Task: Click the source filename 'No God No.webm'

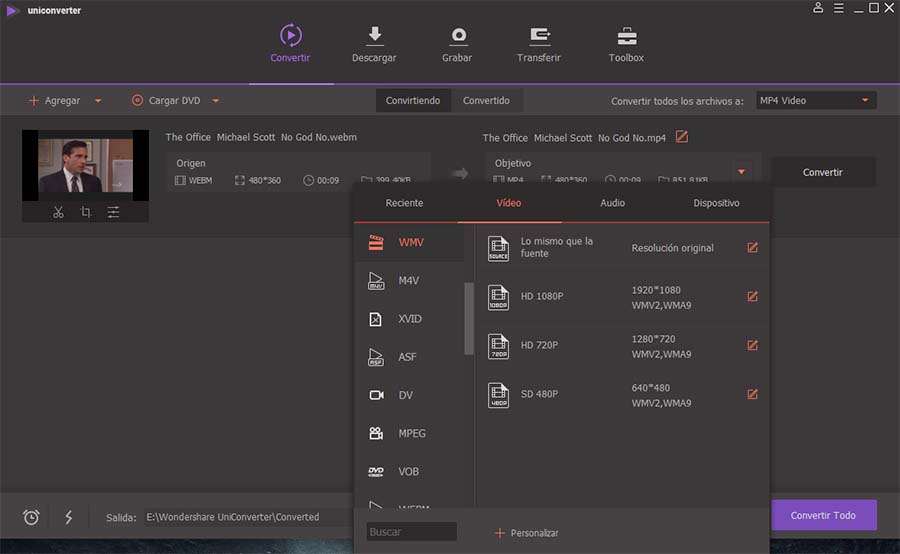Action: [x=261, y=137]
